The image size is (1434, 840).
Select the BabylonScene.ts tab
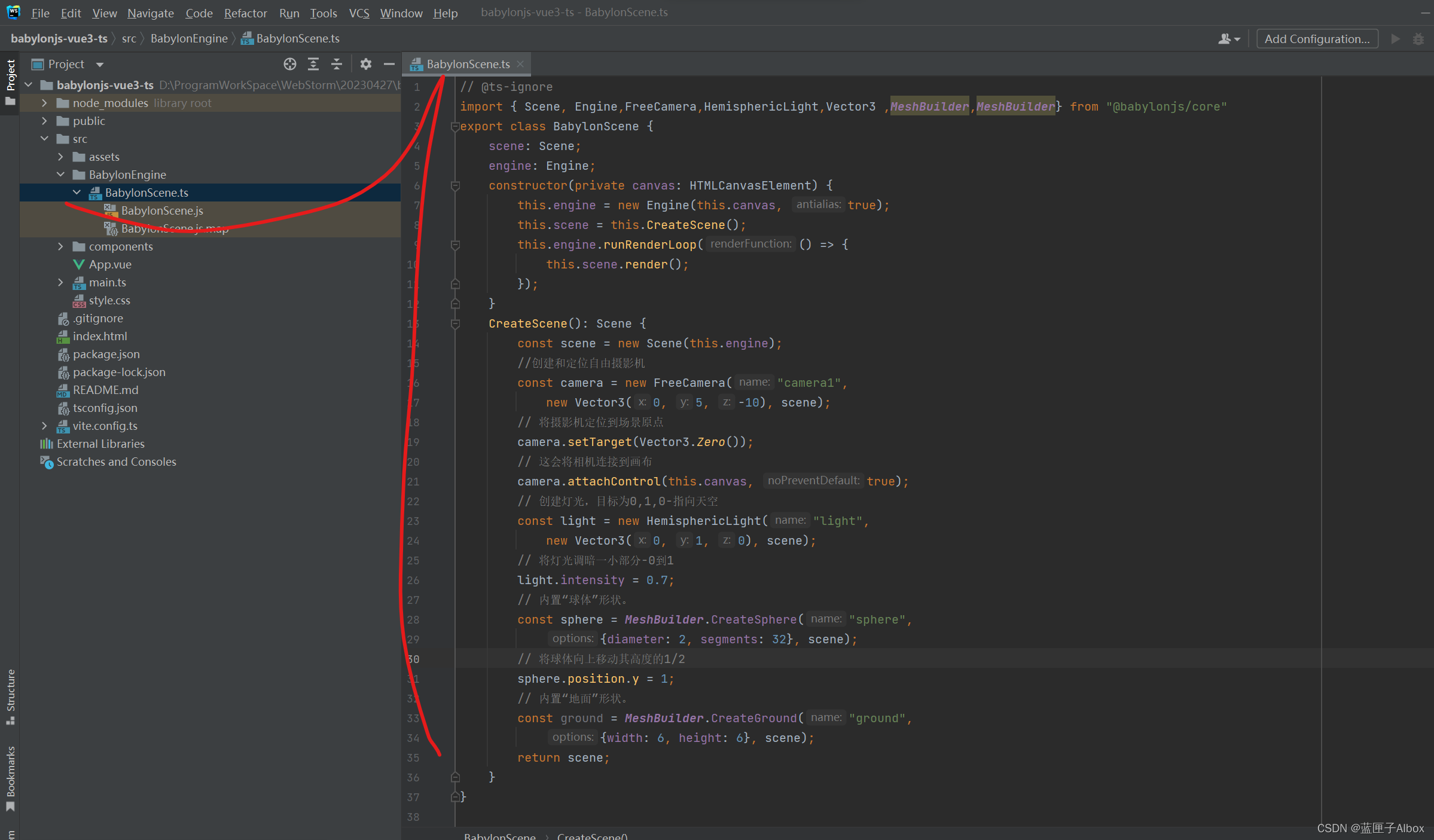click(x=466, y=63)
